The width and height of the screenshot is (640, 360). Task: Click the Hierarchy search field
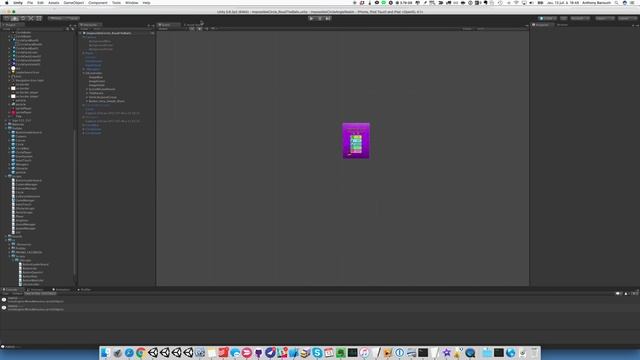(123, 29)
